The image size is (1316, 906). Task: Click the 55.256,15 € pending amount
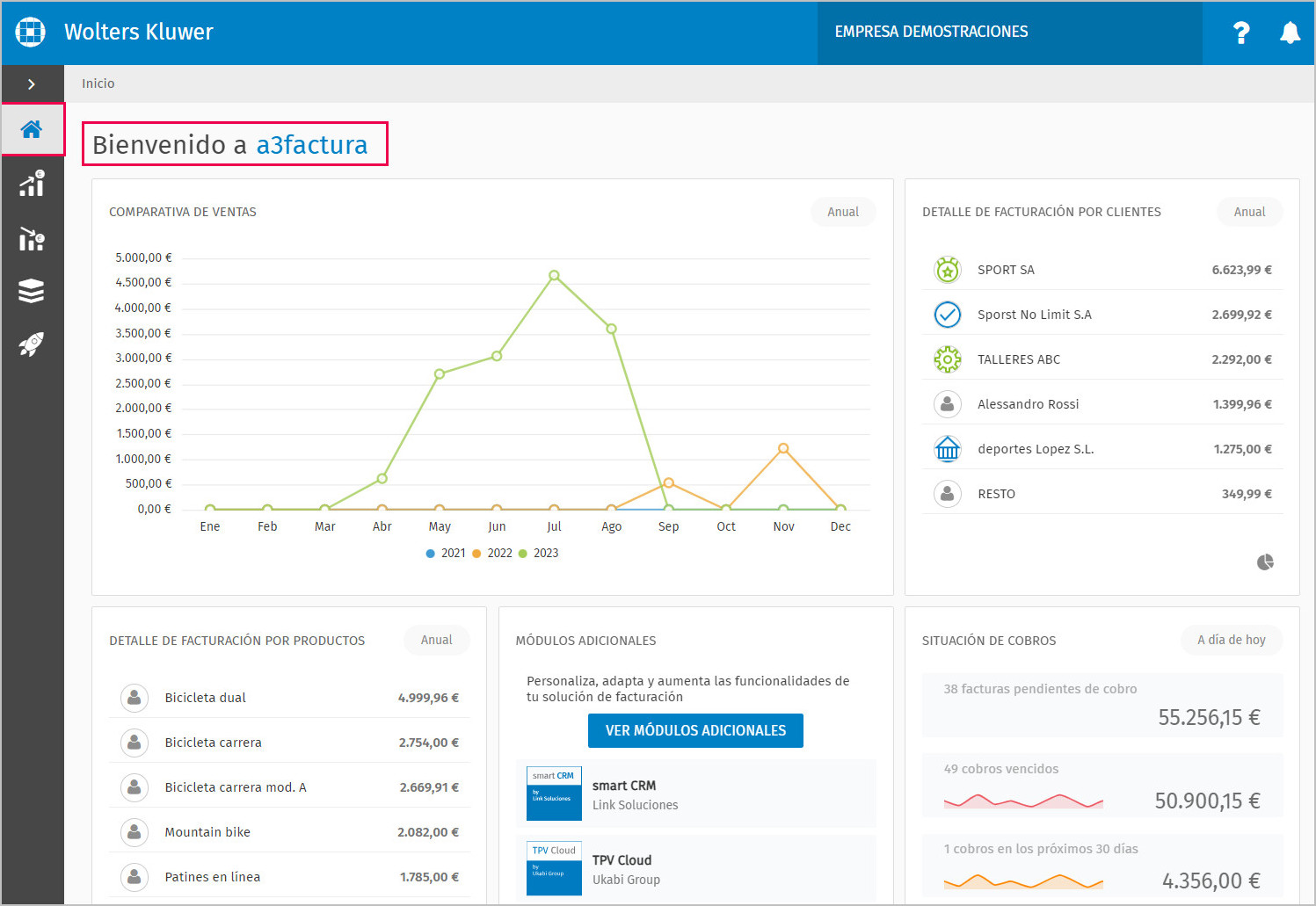[x=1209, y=718]
